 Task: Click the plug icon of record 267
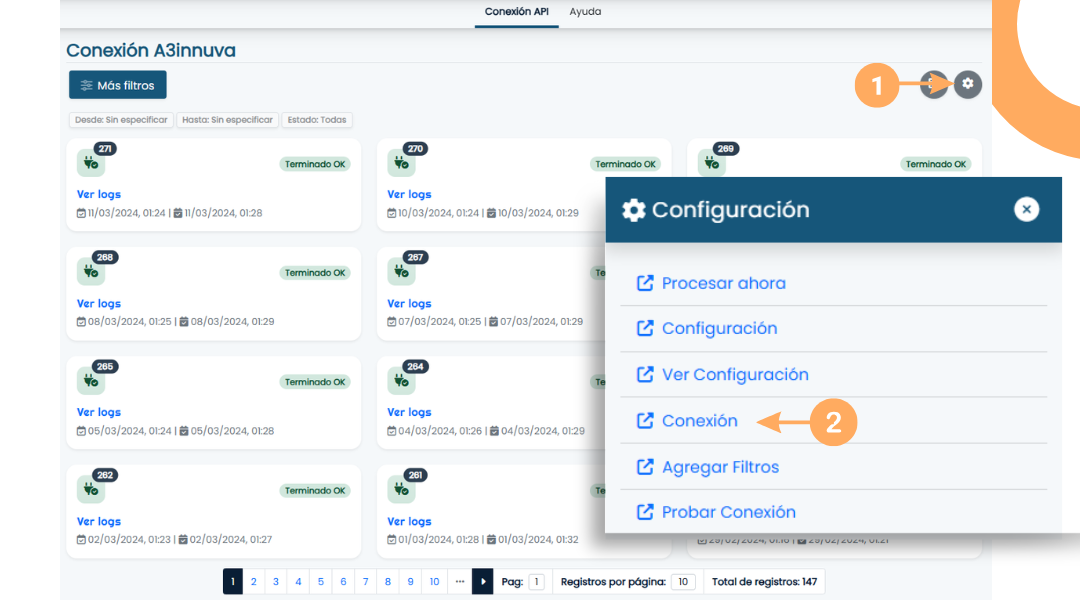402,272
